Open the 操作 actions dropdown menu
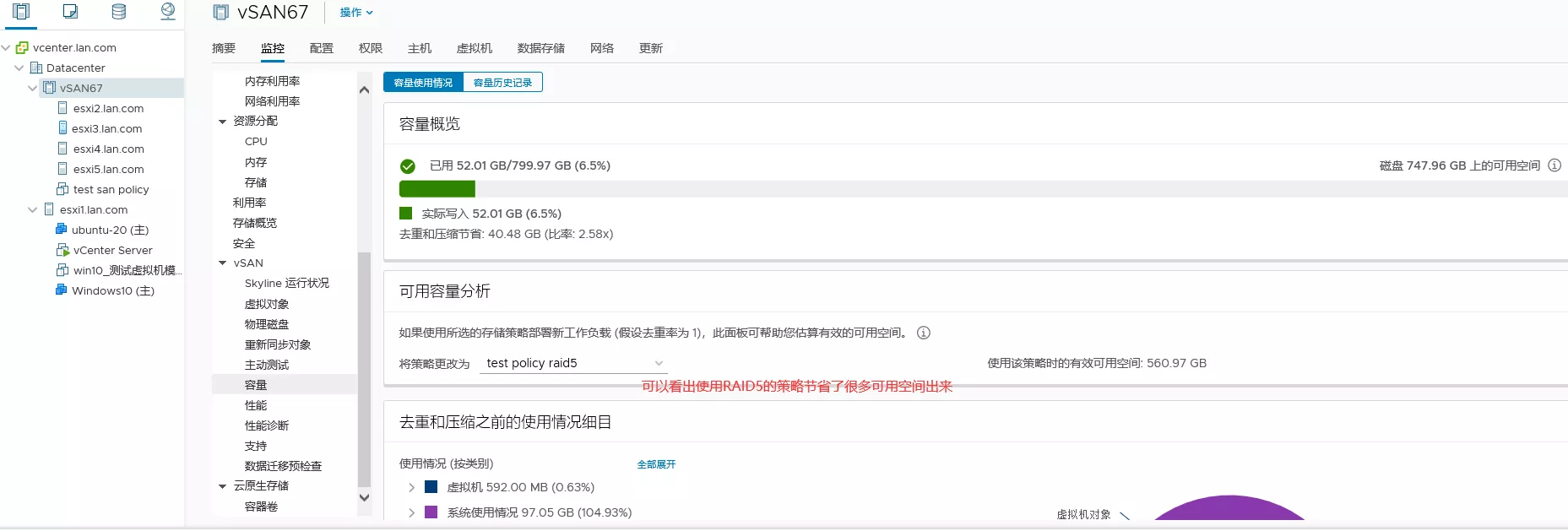 click(356, 13)
